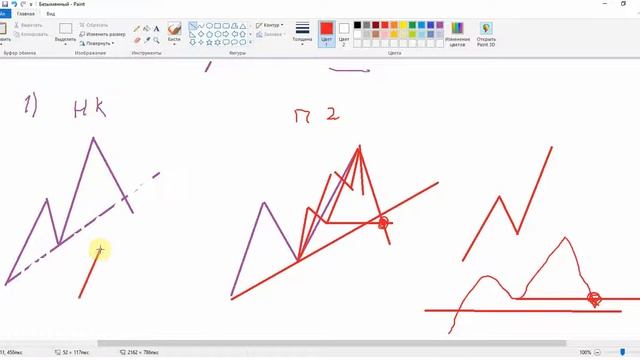This screenshot has height=360, width=640.
Task: Select the Hexagon shape
Action: (x=218, y=34)
